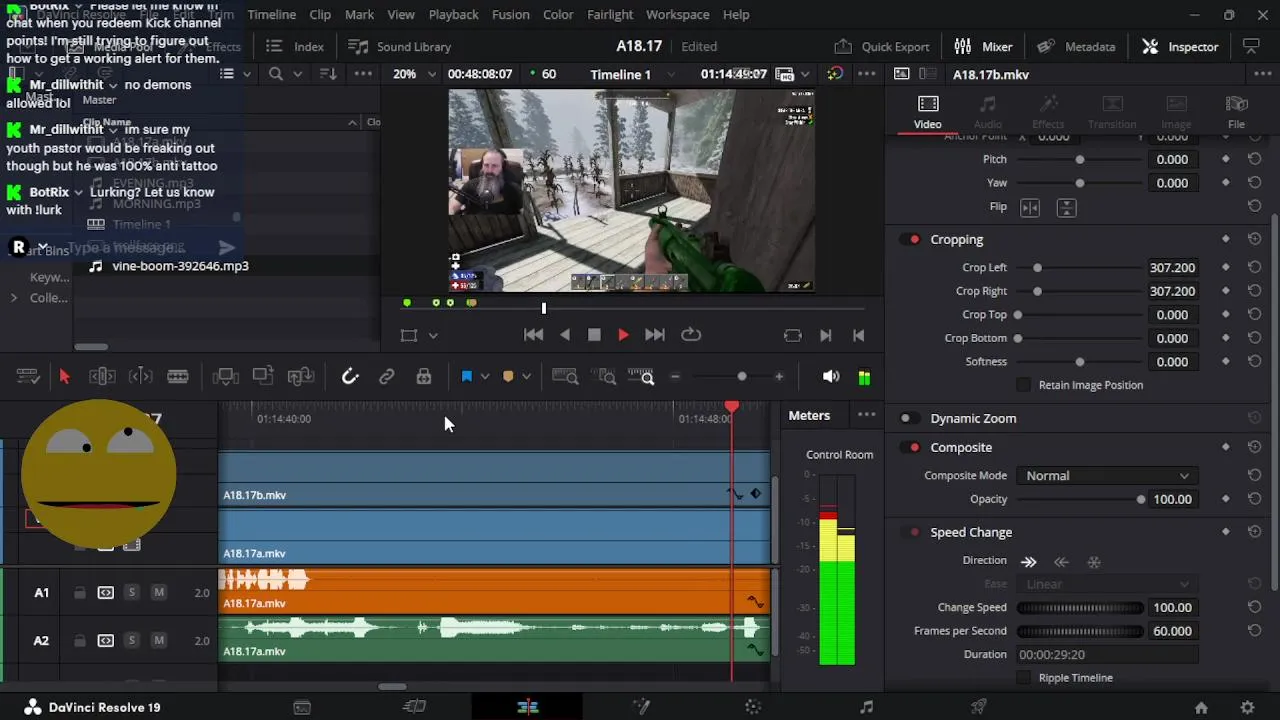
Task: Open the Sound Library panel
Action: tap(399, 47)
